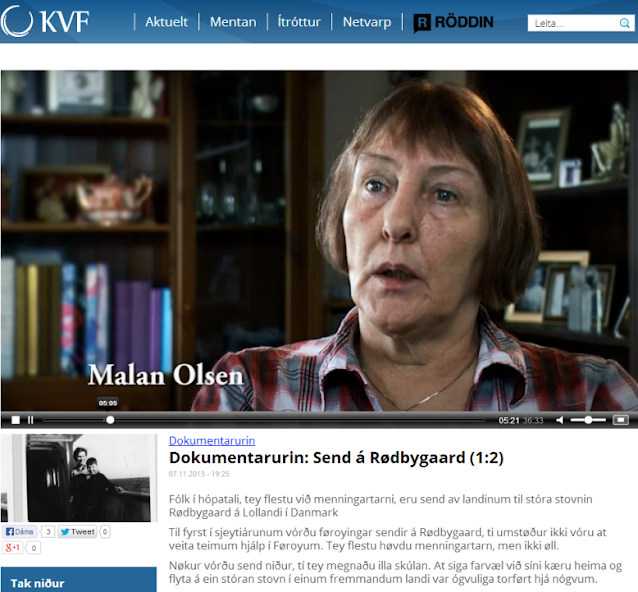Click the Leita search field

coord(573,23)
